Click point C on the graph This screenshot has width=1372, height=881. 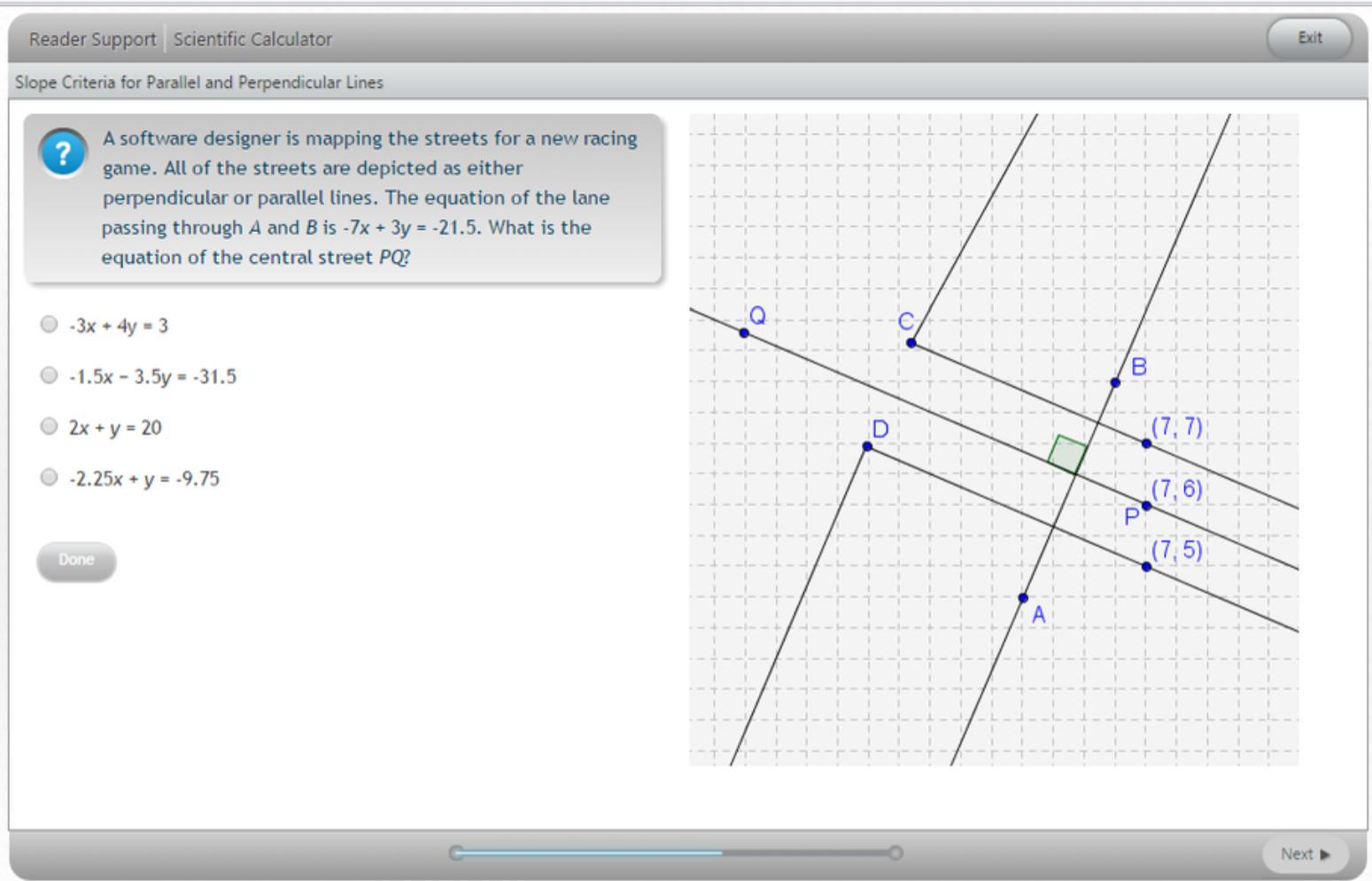point(911,343)
